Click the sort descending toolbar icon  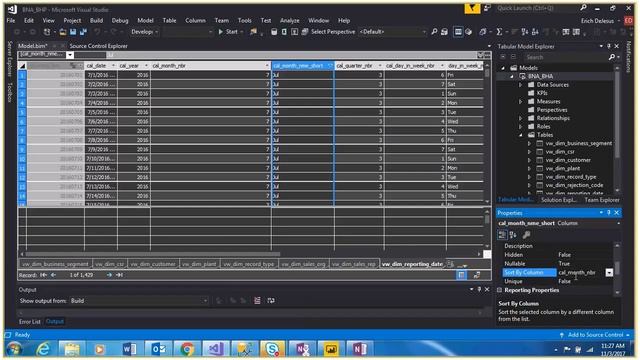pos(535,32)
